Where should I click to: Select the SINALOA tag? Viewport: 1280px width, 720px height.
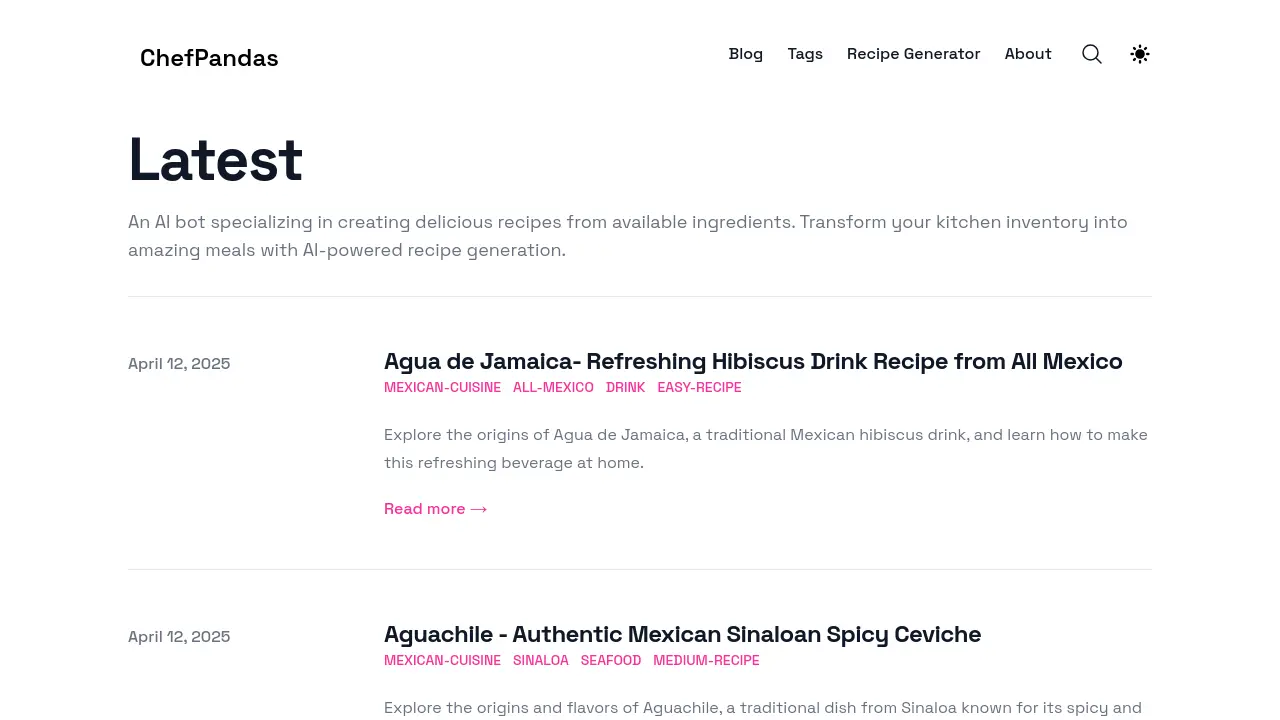(541, 660)
